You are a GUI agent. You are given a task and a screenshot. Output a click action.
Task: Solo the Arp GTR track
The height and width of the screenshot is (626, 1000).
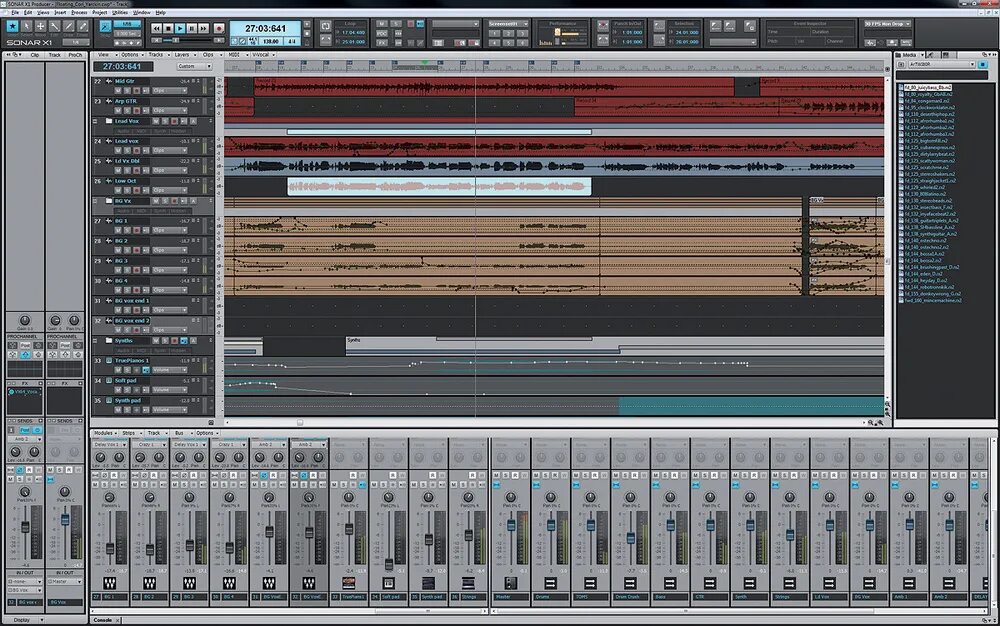click(127, 110)
